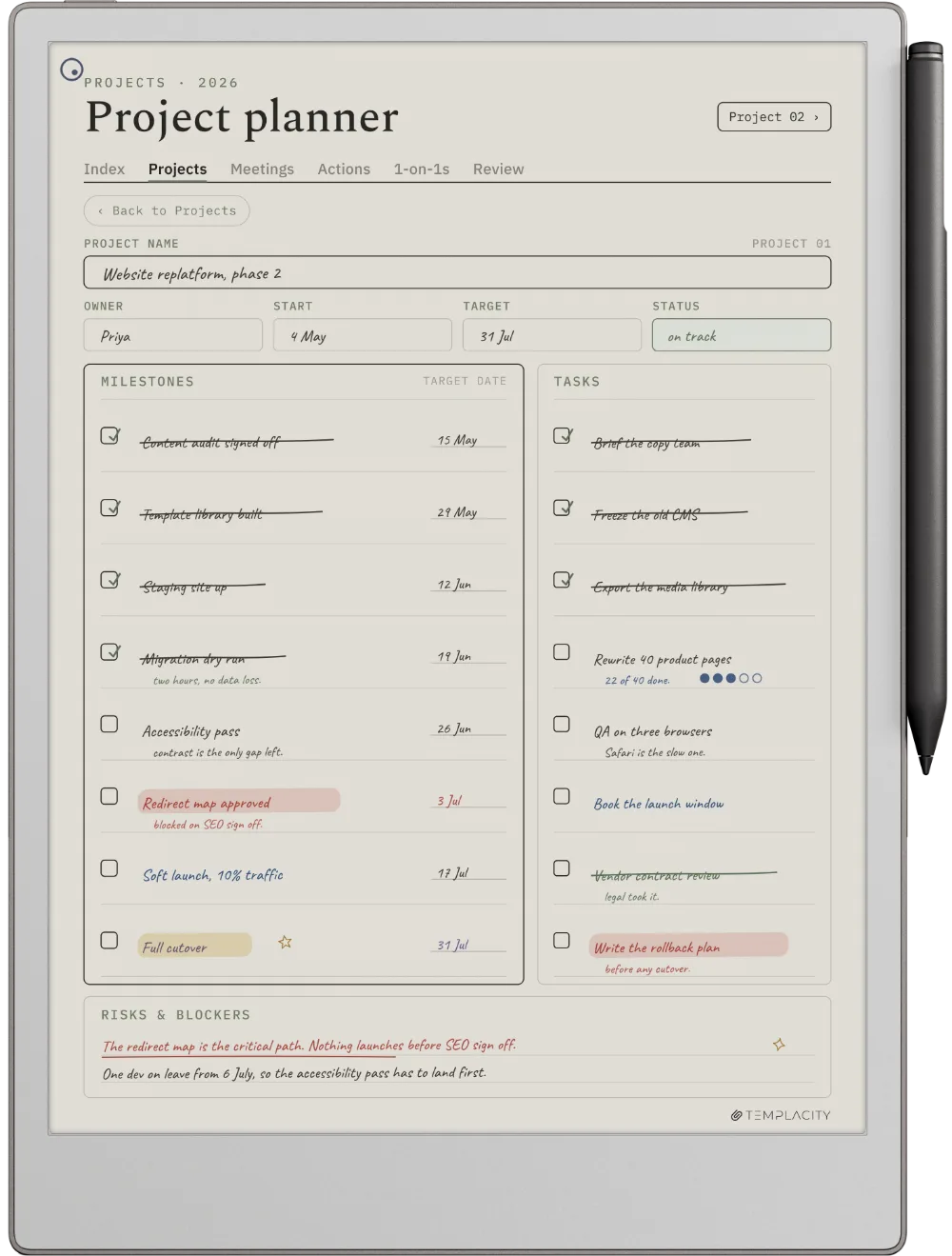952x1256 pixels.
Task: Check the Full cutover milestone
Action: [x=109, y=940]
